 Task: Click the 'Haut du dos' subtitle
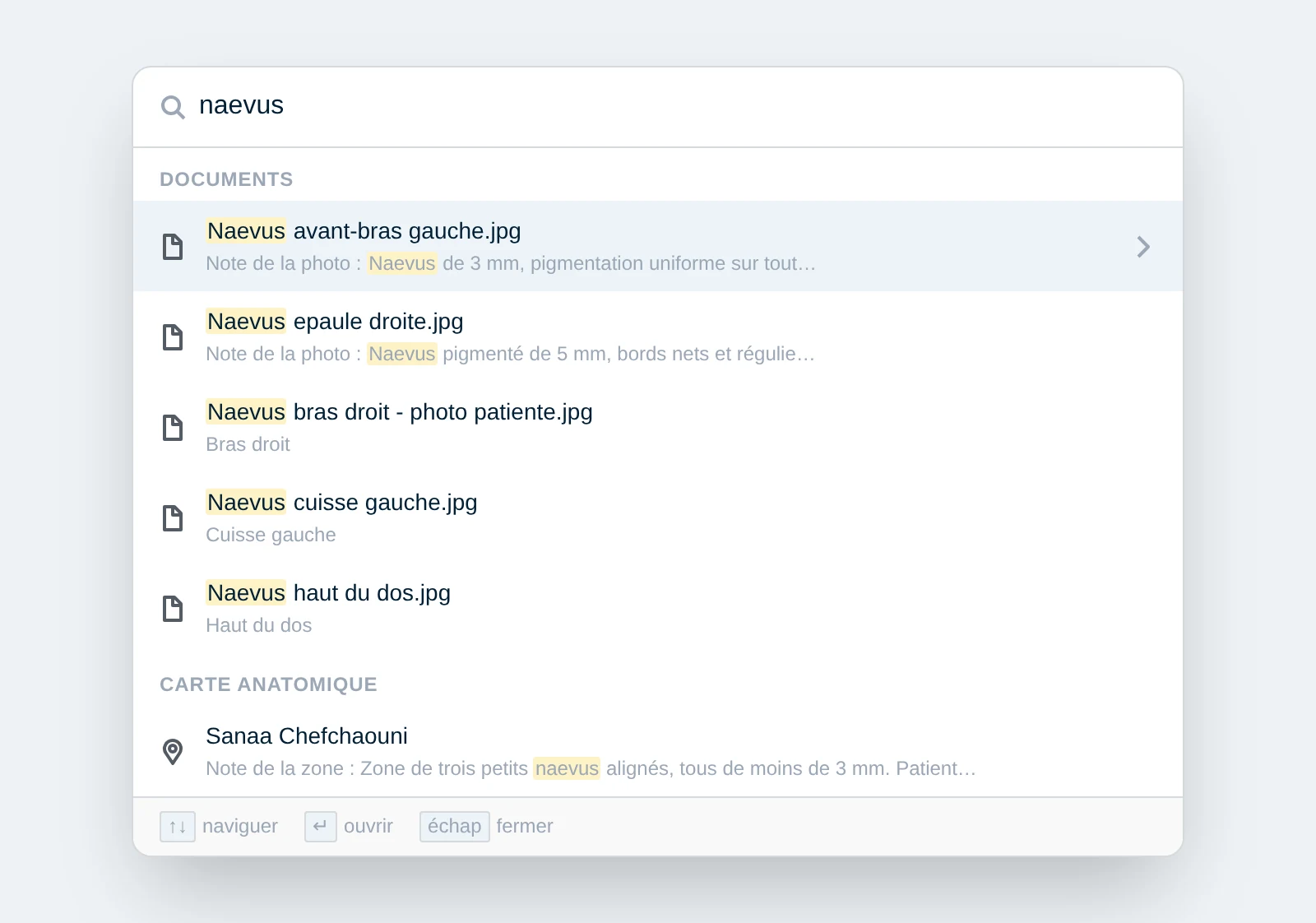click(258, 625)
